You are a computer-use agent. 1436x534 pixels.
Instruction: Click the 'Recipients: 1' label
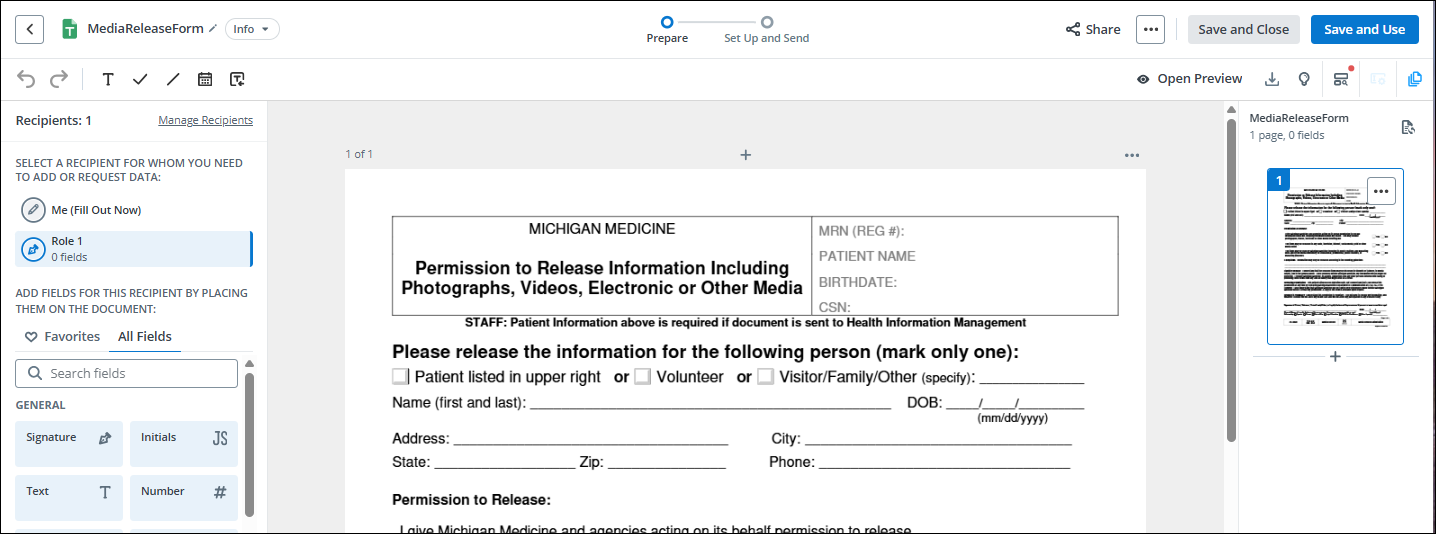coord(54,120)
